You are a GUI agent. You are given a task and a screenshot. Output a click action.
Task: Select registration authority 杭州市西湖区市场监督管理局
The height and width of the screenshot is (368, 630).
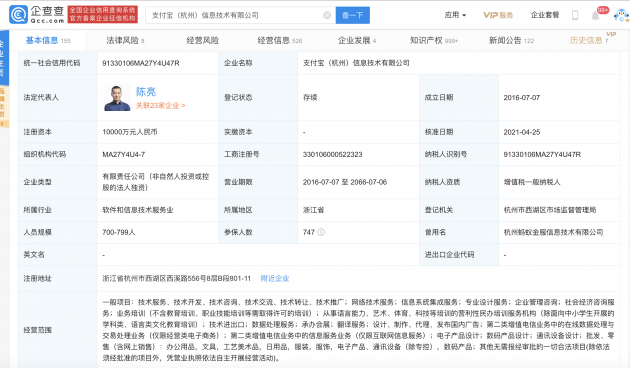(x=550, y=210)
